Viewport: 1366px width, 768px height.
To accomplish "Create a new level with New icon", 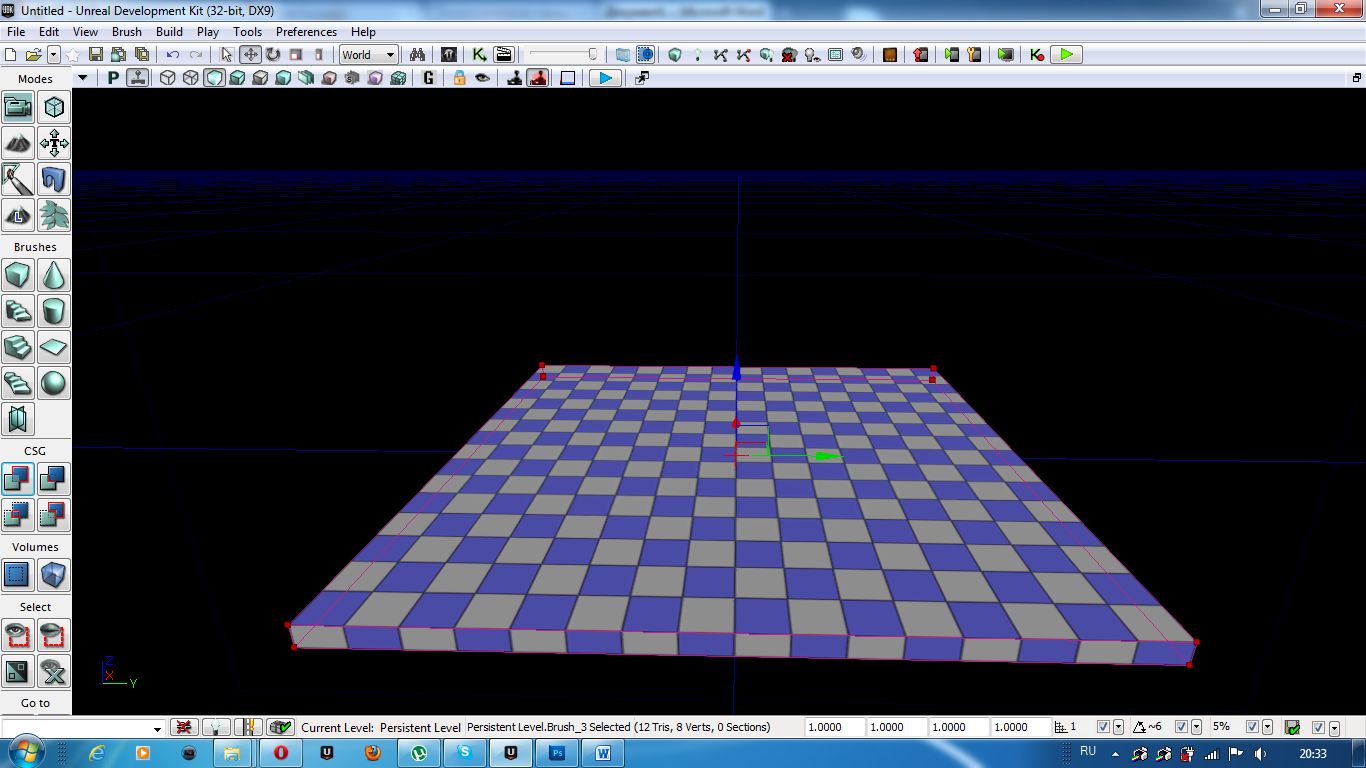I will (11, 55).
